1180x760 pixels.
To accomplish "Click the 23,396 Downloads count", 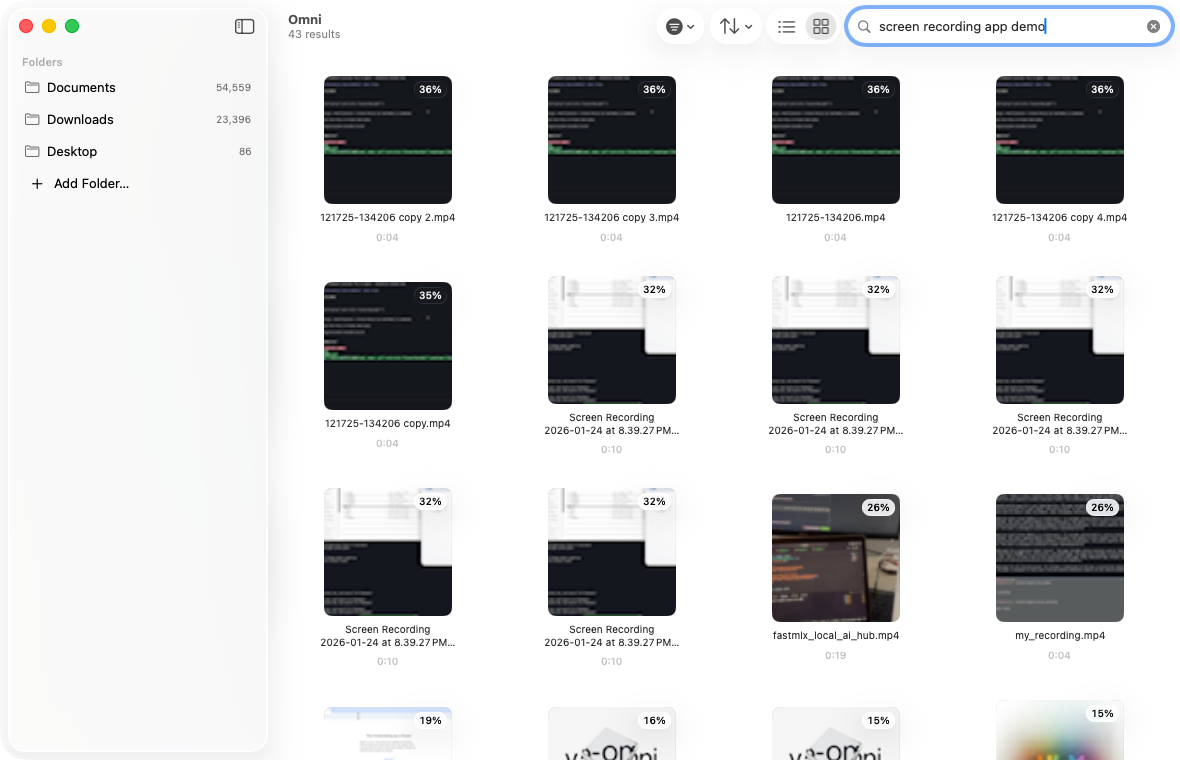I will pos(233,119).
